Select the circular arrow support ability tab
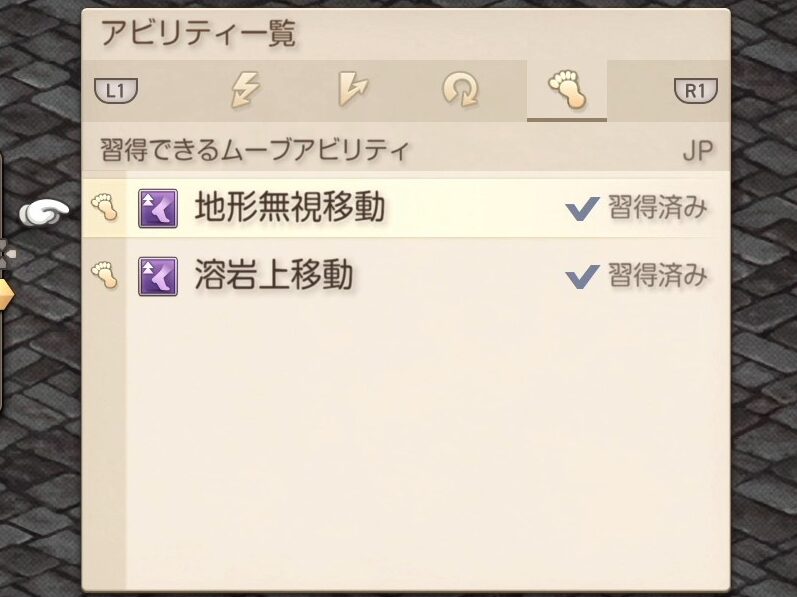This screenshot has width=797, height=597. pyautogui.click(x=460, y=92)
